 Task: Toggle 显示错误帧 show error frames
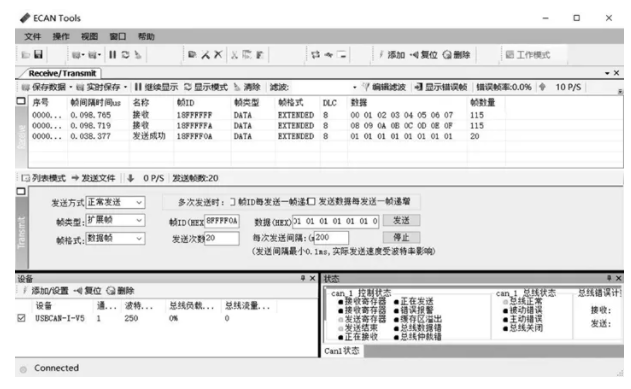coord(441,87)
